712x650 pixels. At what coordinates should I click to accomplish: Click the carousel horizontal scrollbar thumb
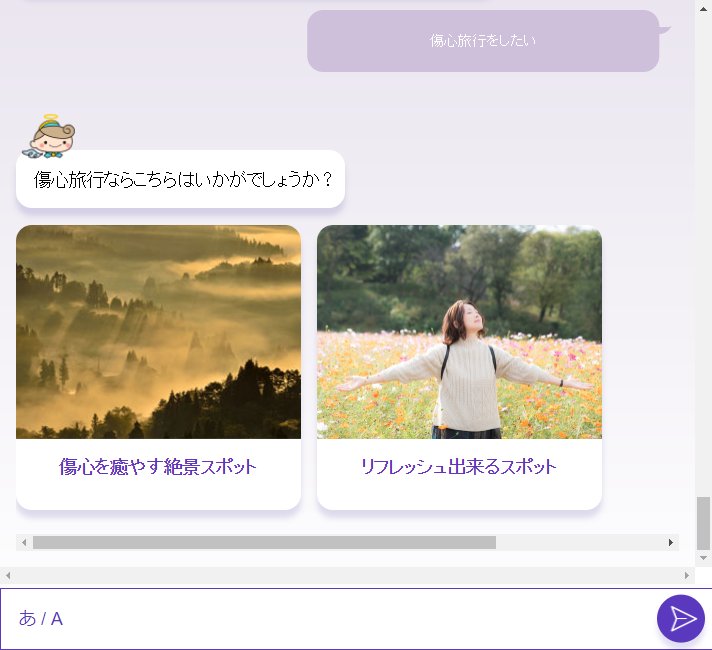pos(264,542)
